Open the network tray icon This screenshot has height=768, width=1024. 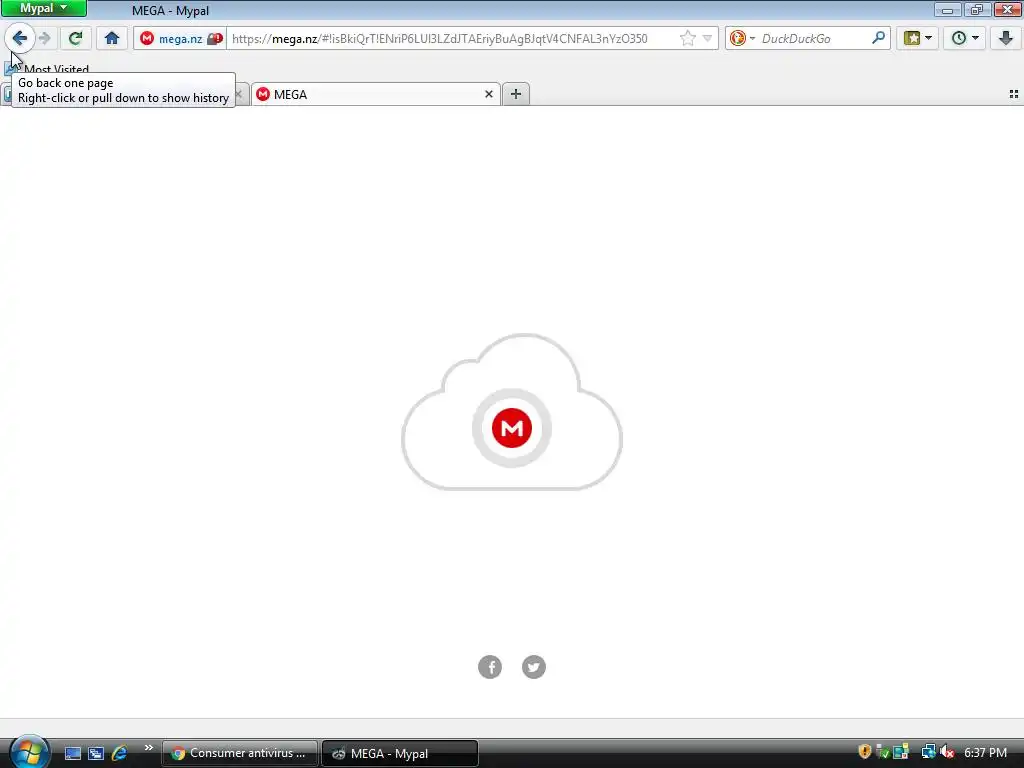[928, 752]
